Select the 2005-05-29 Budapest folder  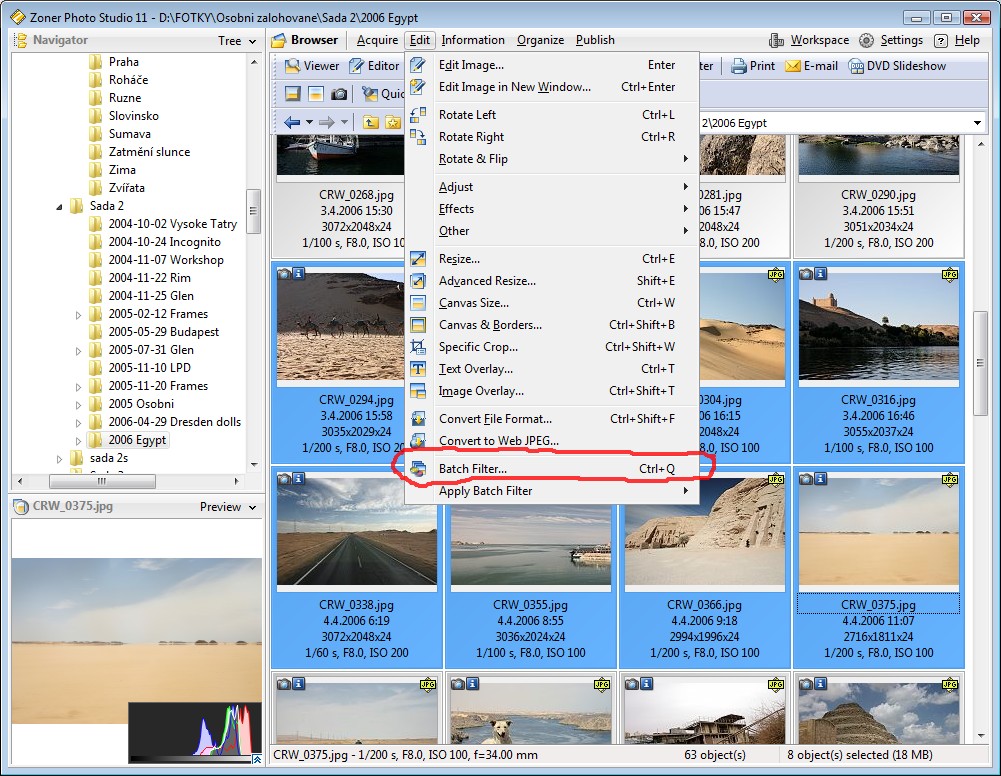pos(163,332)
